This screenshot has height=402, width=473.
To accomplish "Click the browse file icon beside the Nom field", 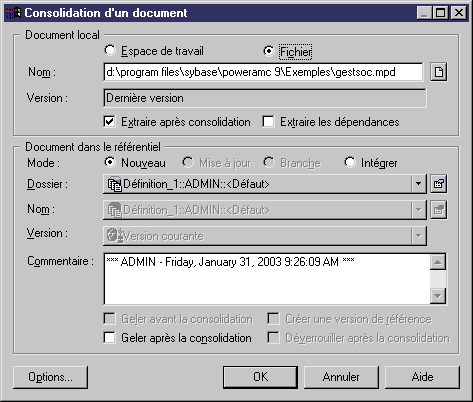I will click(438, 72).
